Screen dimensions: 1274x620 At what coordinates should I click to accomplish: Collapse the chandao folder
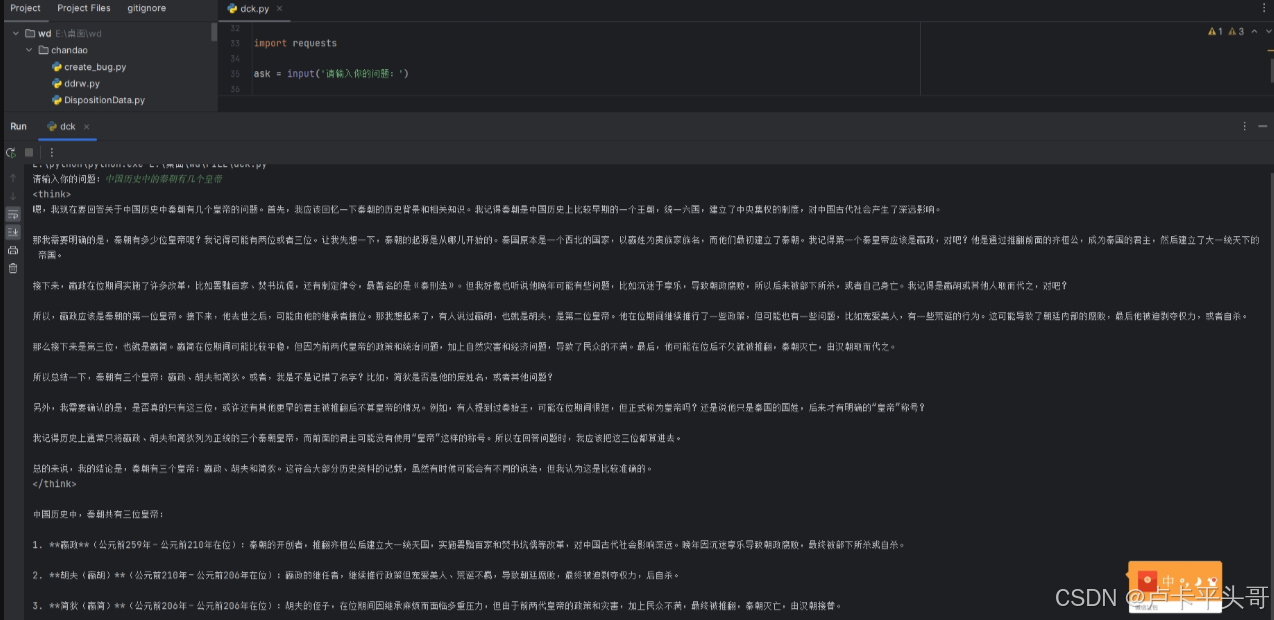pyautogui.click(x=29, y=50)
